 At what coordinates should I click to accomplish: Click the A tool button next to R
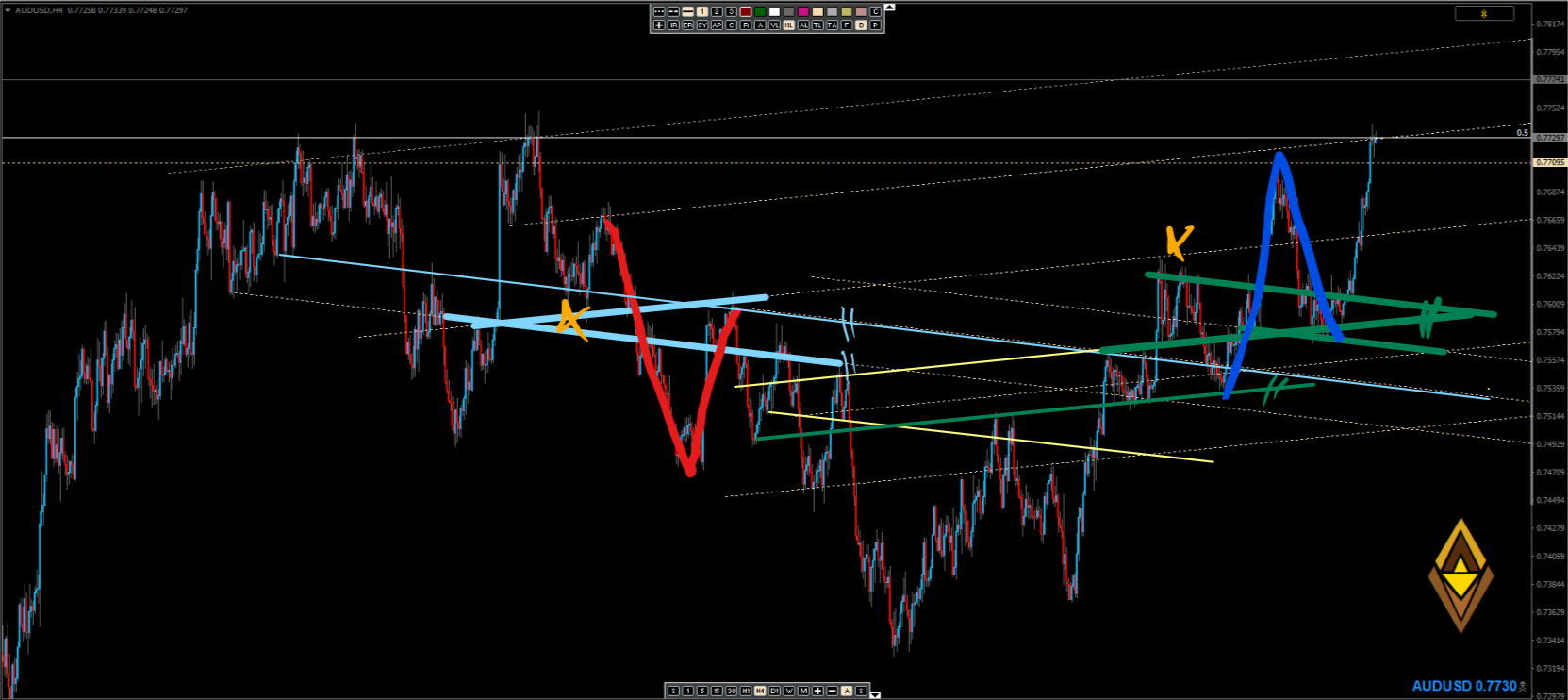pos(760,25)
